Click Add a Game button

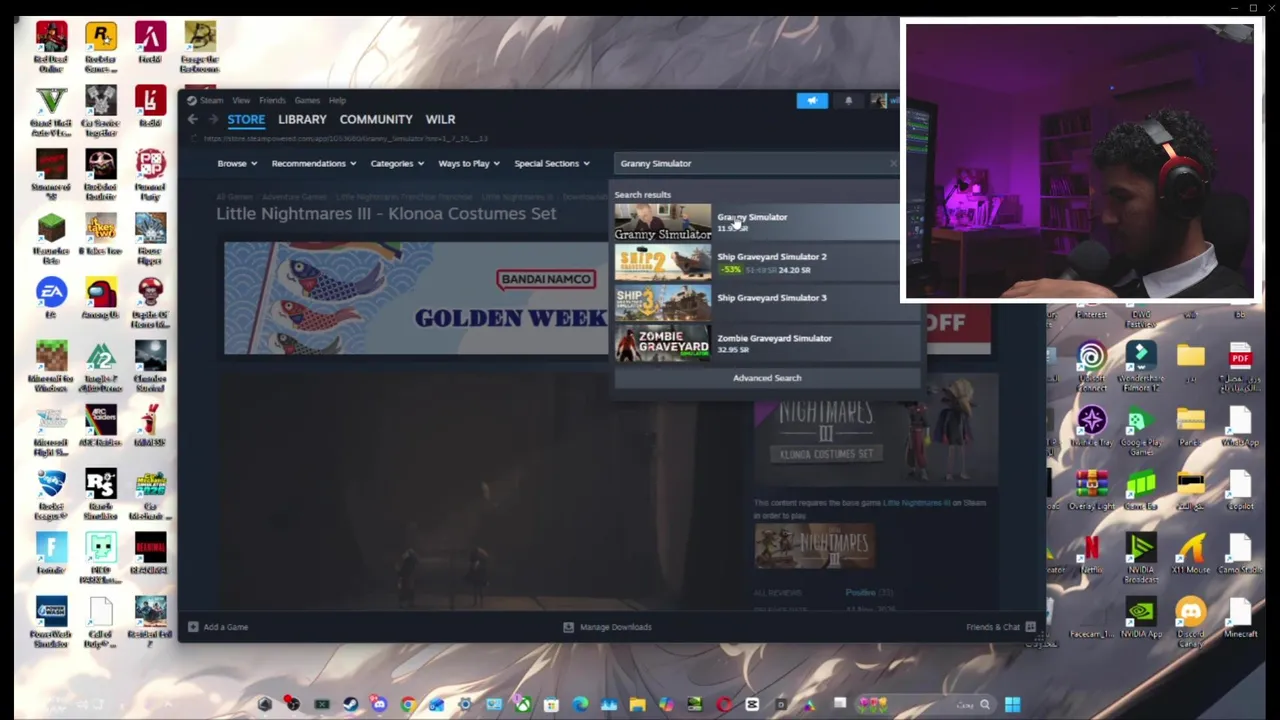[x=217, y=627]
